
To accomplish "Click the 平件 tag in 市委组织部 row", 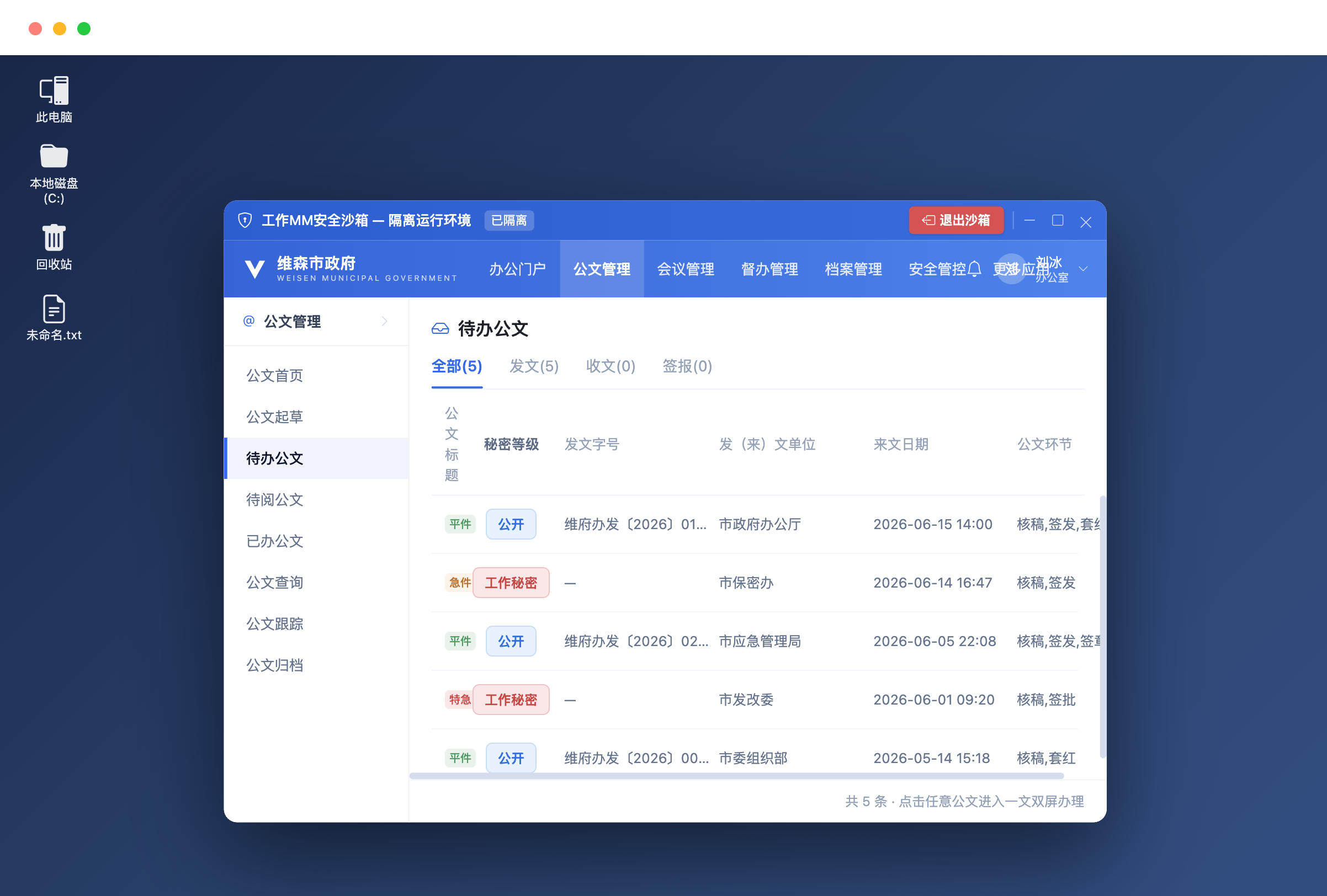I will click(460, 758).
